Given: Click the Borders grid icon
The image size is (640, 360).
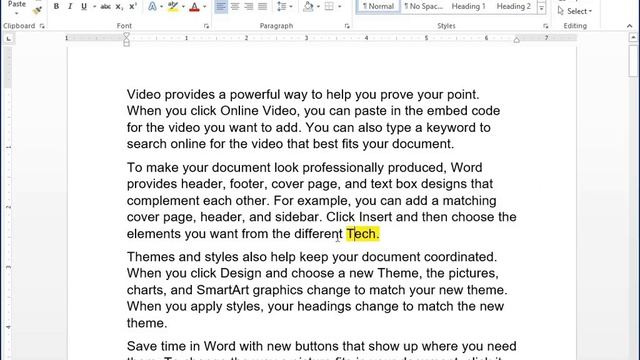Looking at the screenshot, I should pos(329,6).
